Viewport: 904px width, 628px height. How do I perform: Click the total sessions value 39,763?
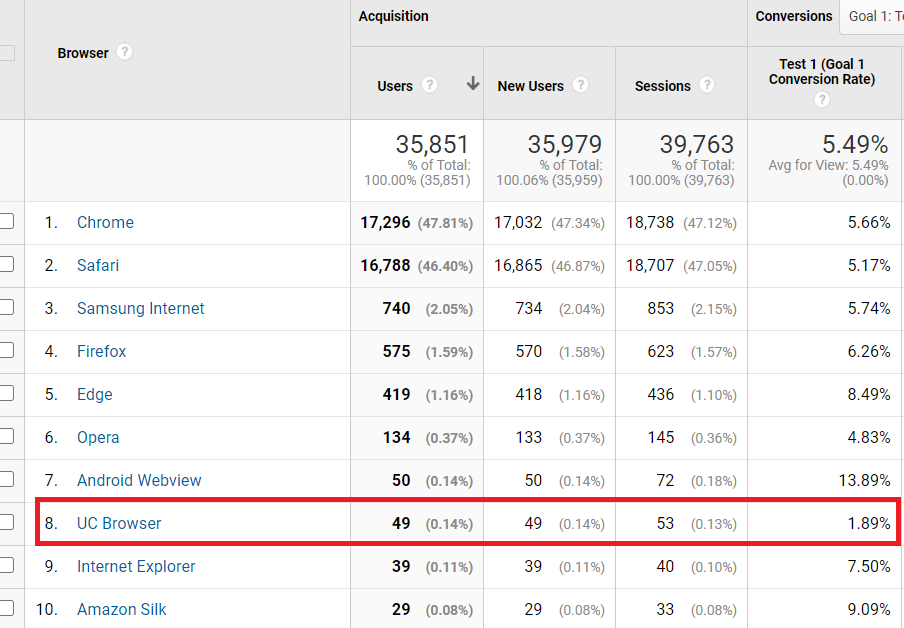click(x=696, y=144)
